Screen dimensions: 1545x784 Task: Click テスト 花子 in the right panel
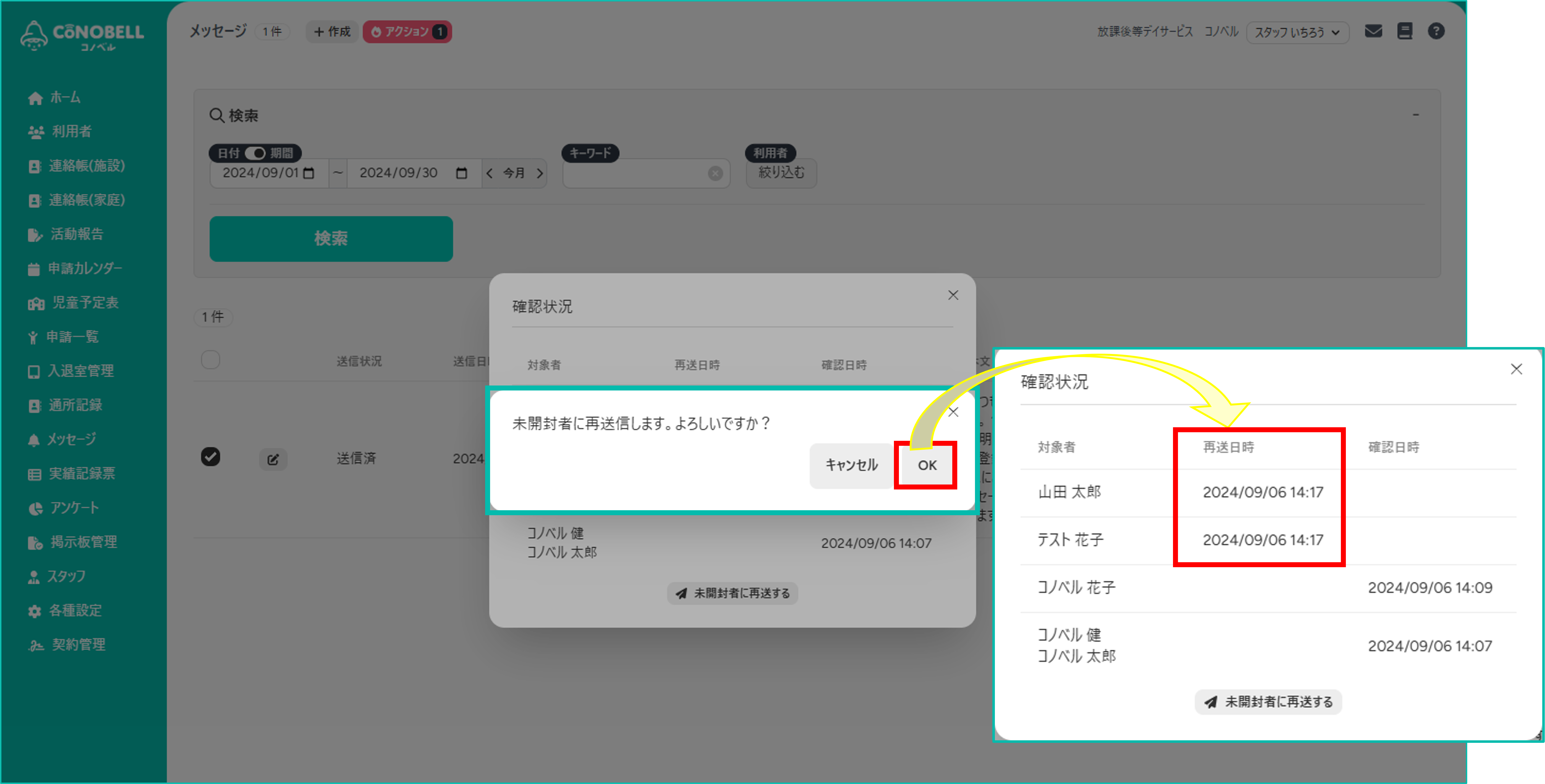1071,540
